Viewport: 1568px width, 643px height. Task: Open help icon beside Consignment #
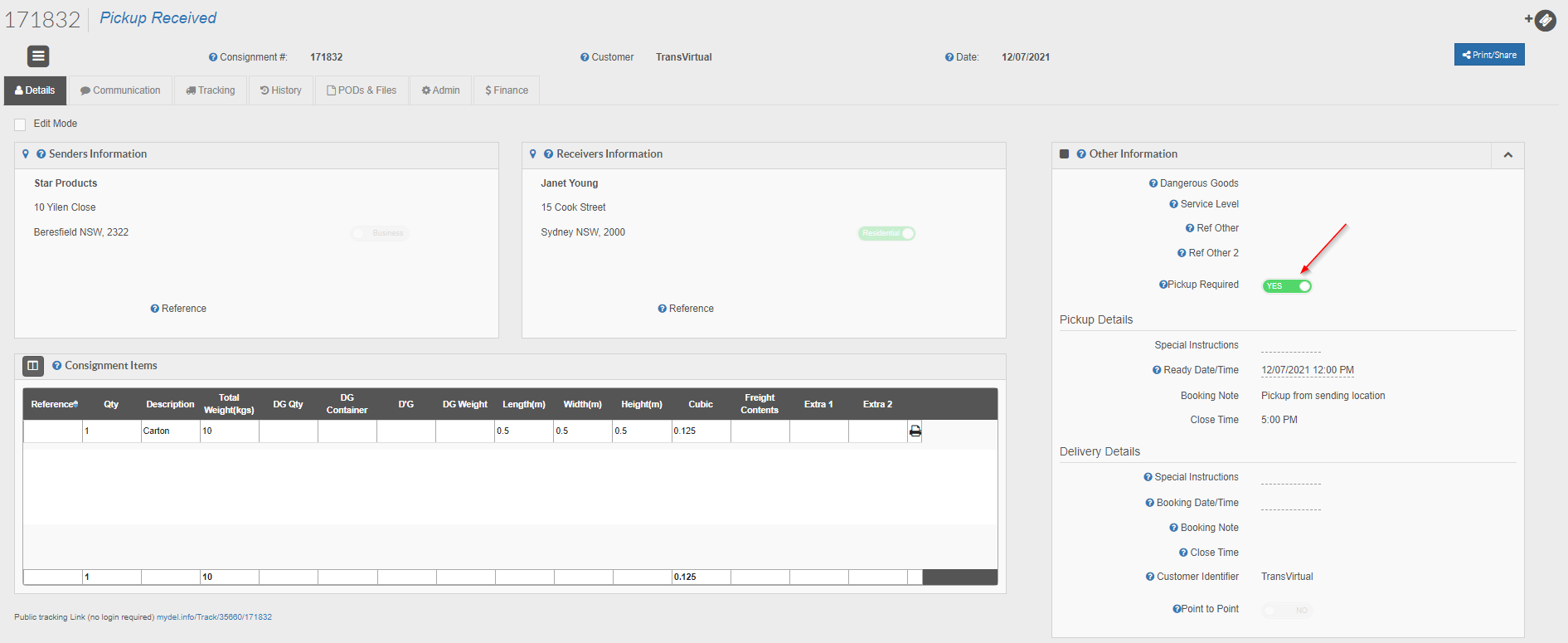pos(213,57)
